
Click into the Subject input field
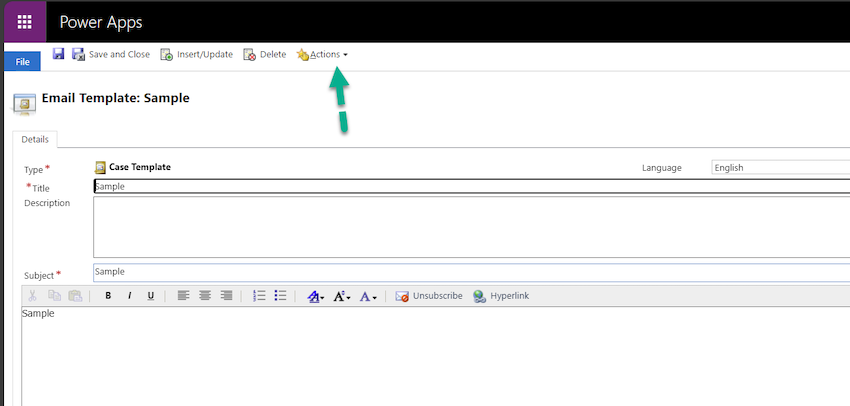[x=472, y=272]
